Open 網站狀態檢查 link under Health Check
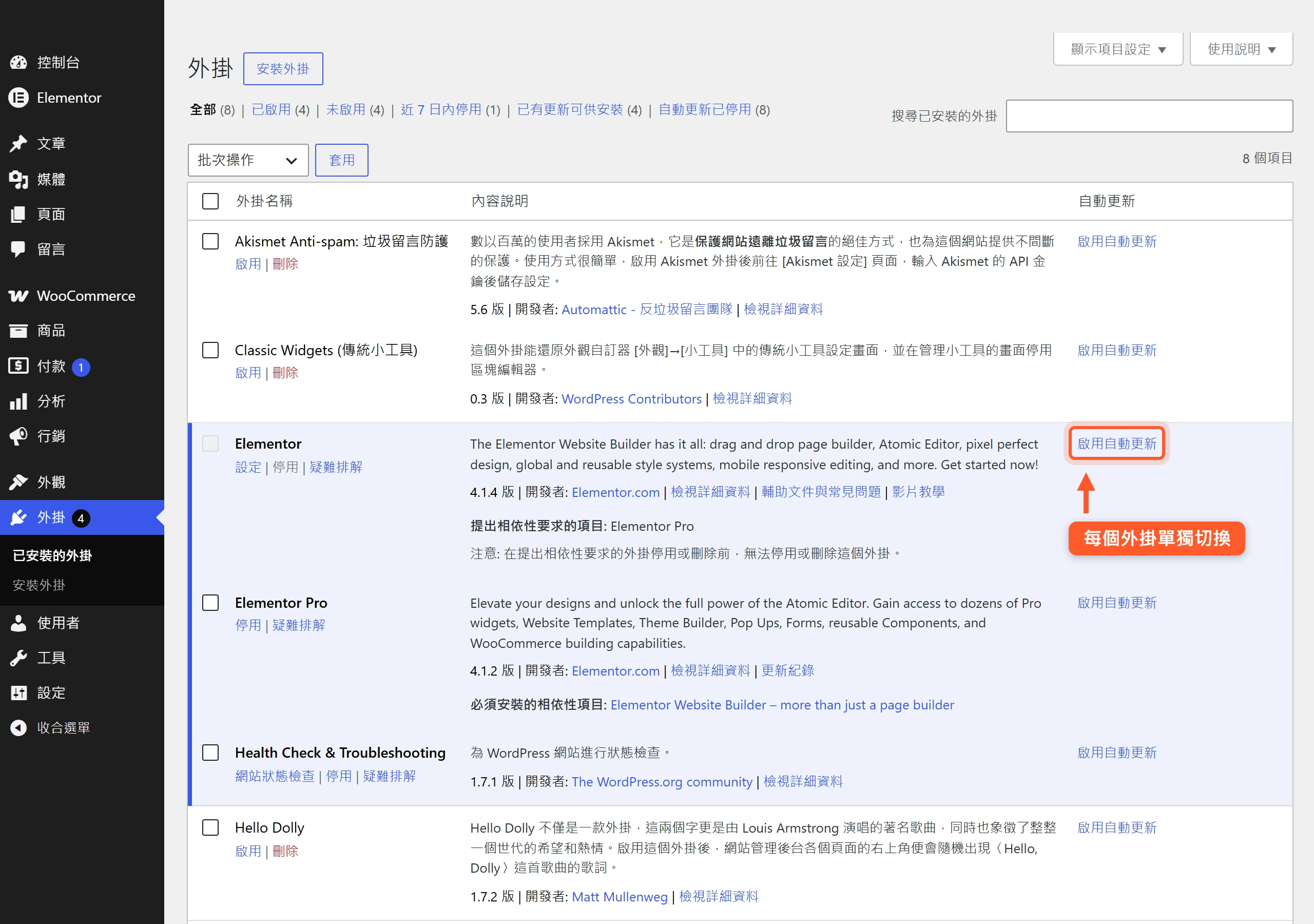 point(275,776)
